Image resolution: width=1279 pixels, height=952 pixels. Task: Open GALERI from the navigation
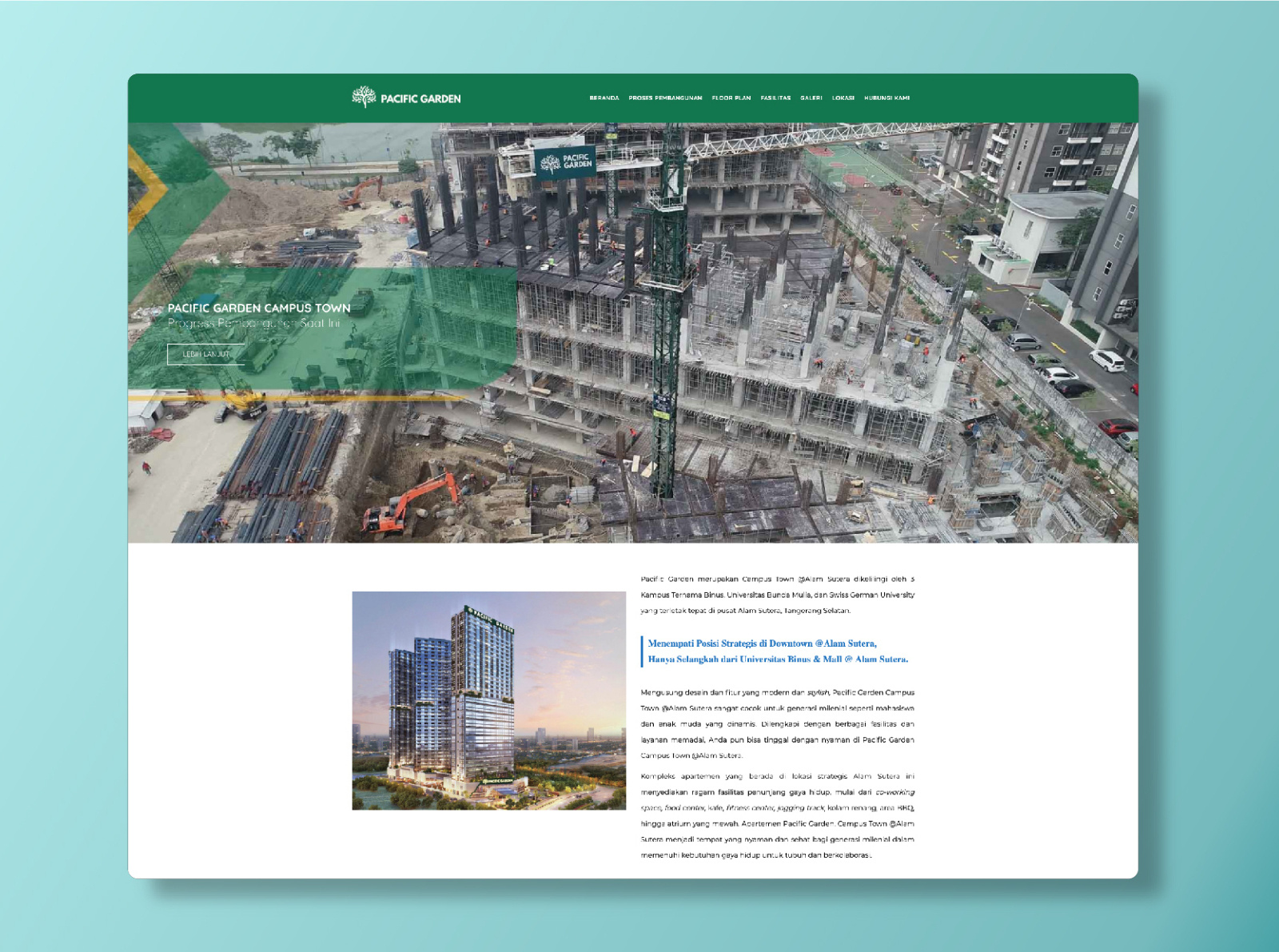pyautogui.click(x=811, y=98)
